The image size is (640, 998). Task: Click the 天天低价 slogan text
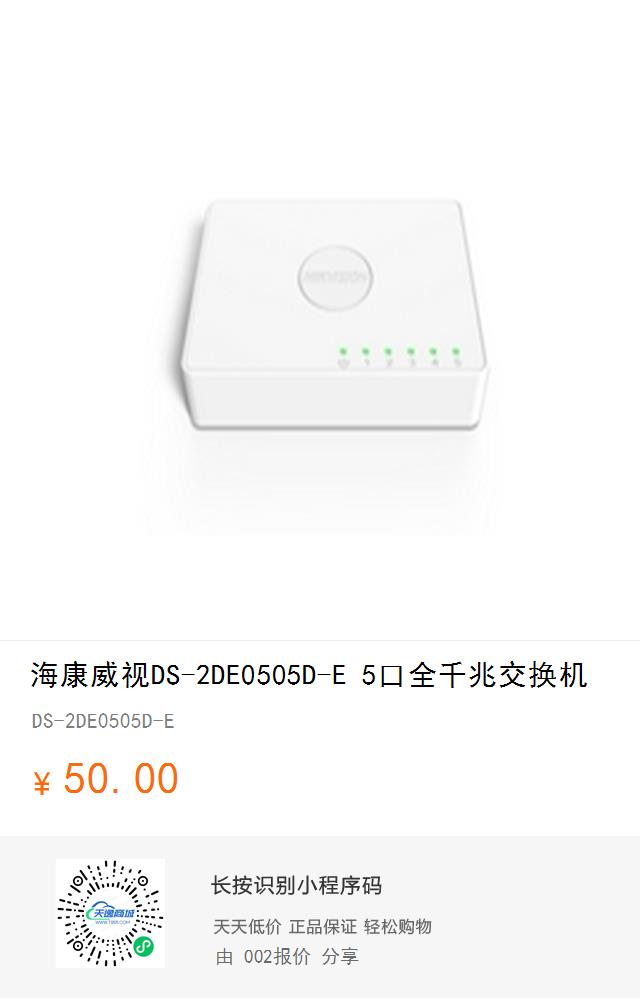pos(247,927)
